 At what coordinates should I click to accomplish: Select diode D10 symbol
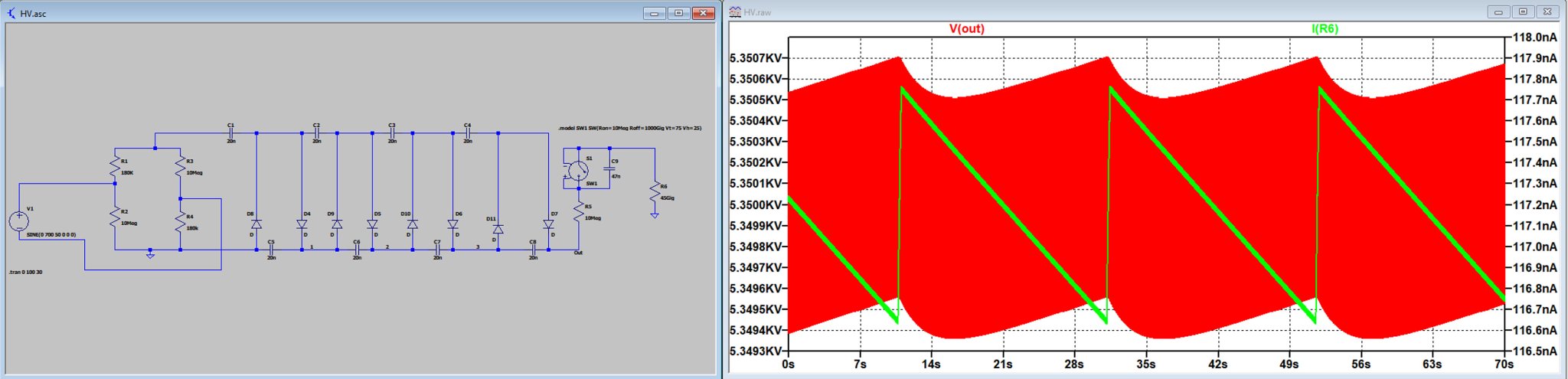[413, 224]
